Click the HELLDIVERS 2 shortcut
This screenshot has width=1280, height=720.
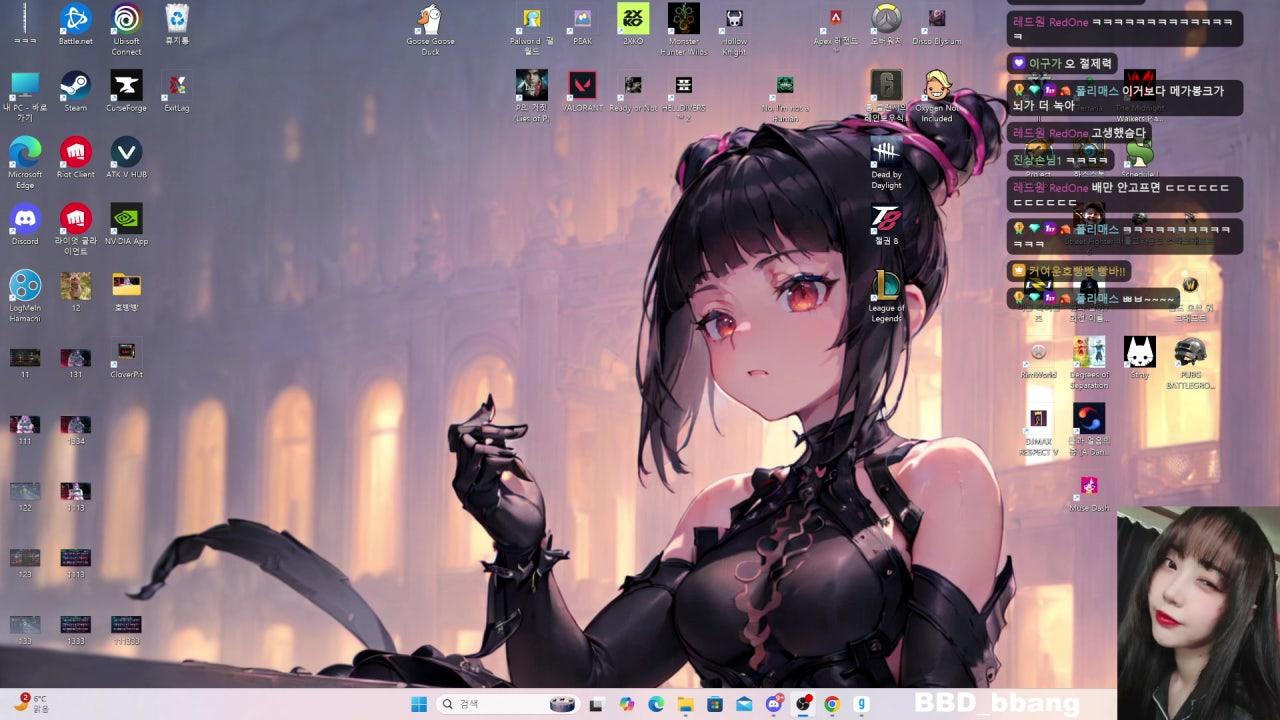pos(684,96)
